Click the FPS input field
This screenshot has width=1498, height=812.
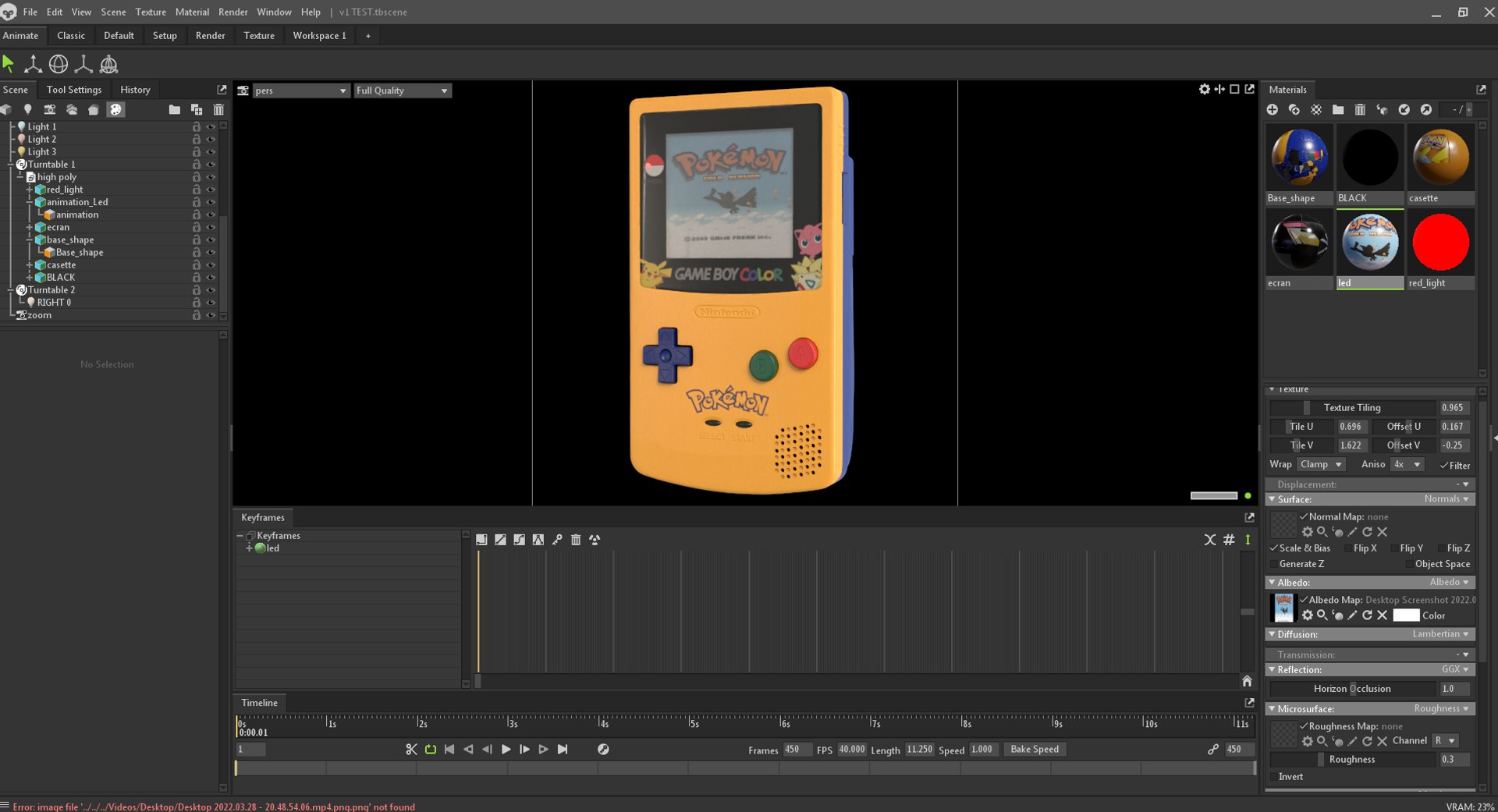click(x=852, y=750)
